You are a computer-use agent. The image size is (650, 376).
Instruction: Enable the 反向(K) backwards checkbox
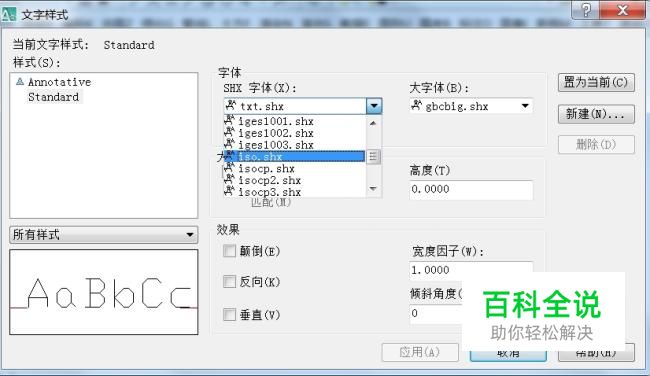[229, 282]
